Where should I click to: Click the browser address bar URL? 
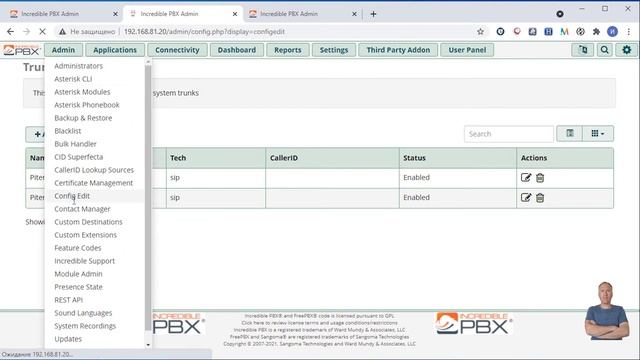tap(204, 31)
